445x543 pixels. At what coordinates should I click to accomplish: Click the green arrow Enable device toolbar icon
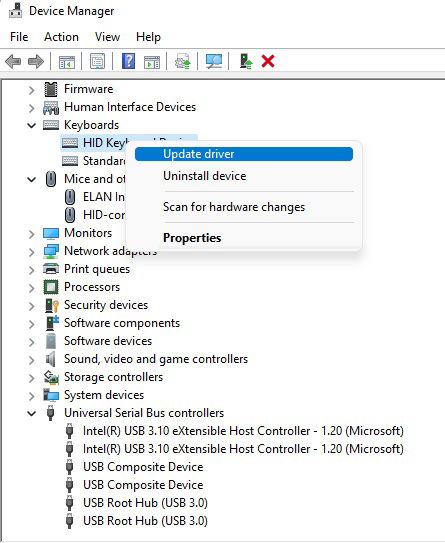click(246, 61)
